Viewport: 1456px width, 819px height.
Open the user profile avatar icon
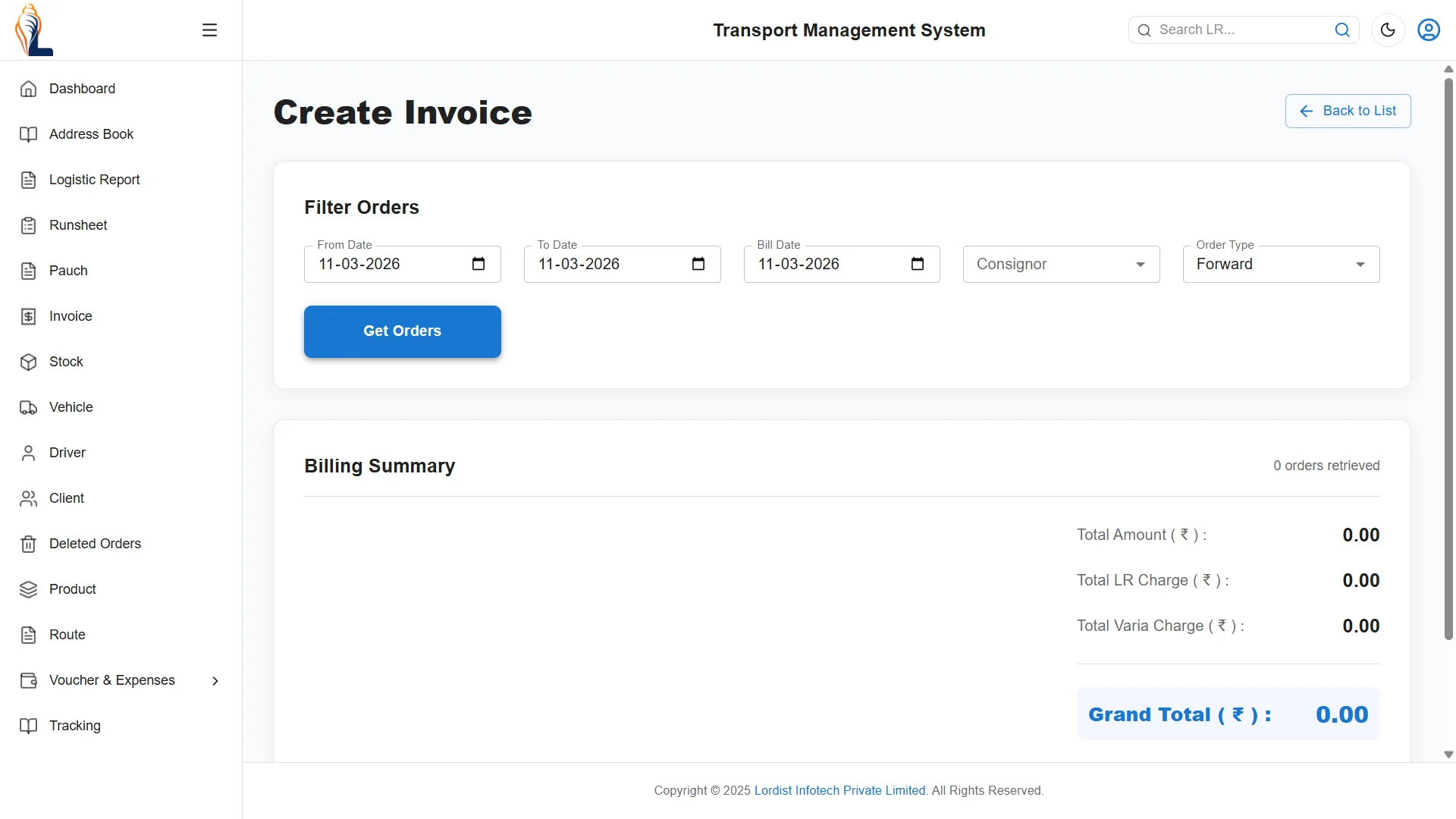(1429, 30)
